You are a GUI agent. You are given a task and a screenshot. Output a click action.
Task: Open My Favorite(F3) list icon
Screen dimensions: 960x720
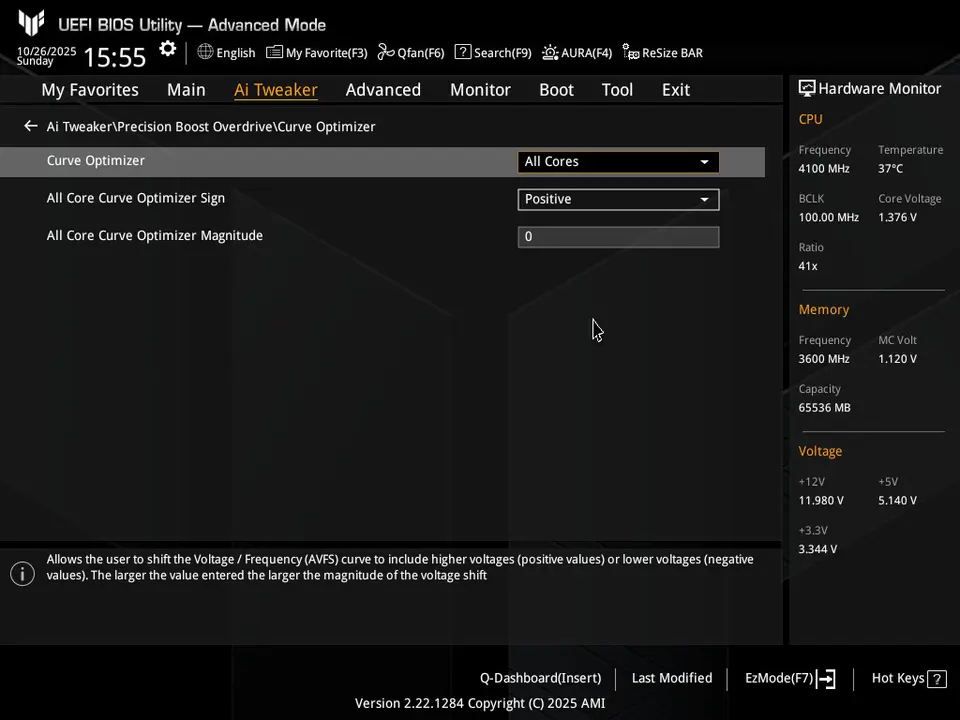(274, 52)
